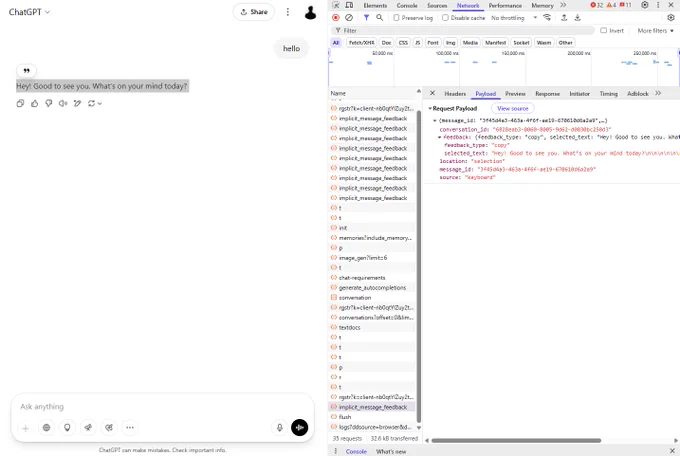Image resolution: width=680 pixels, height=456 pixels.
Task: Give the response a thumbs down
Action: click(49, 103)
